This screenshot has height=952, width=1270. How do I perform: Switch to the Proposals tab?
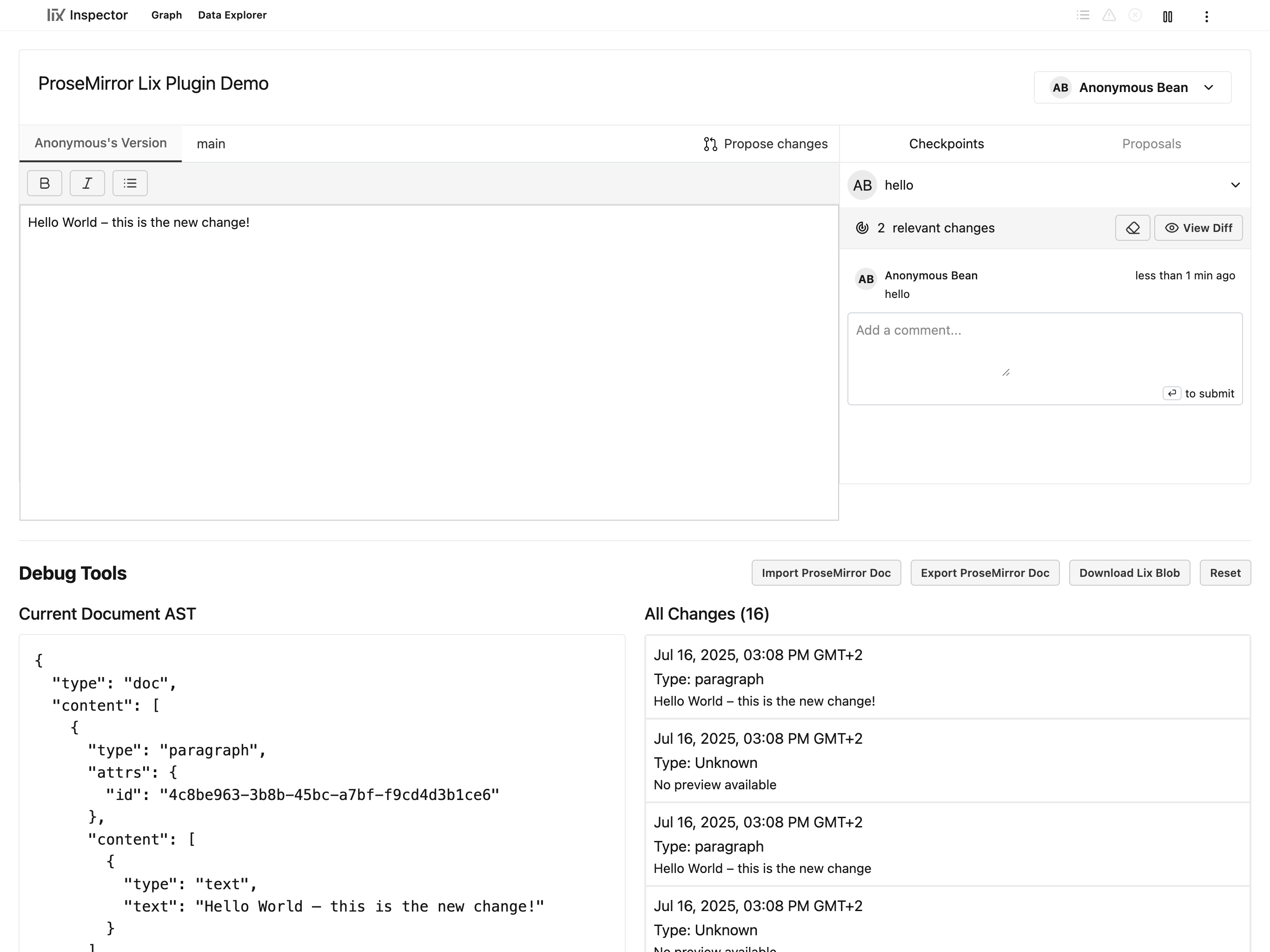point(1151,144)
